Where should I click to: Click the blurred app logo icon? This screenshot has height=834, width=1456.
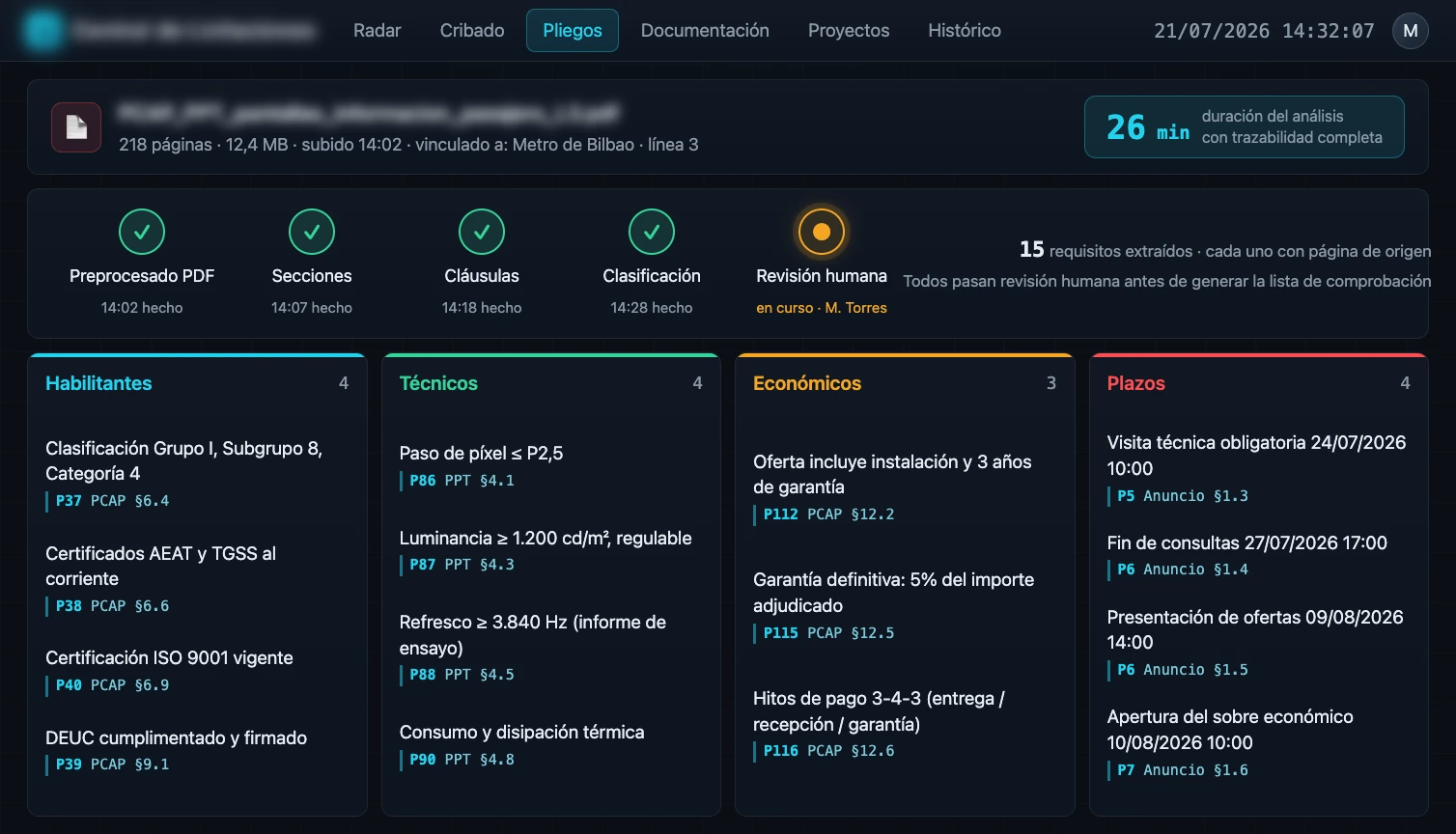click(x=43, y=31)
